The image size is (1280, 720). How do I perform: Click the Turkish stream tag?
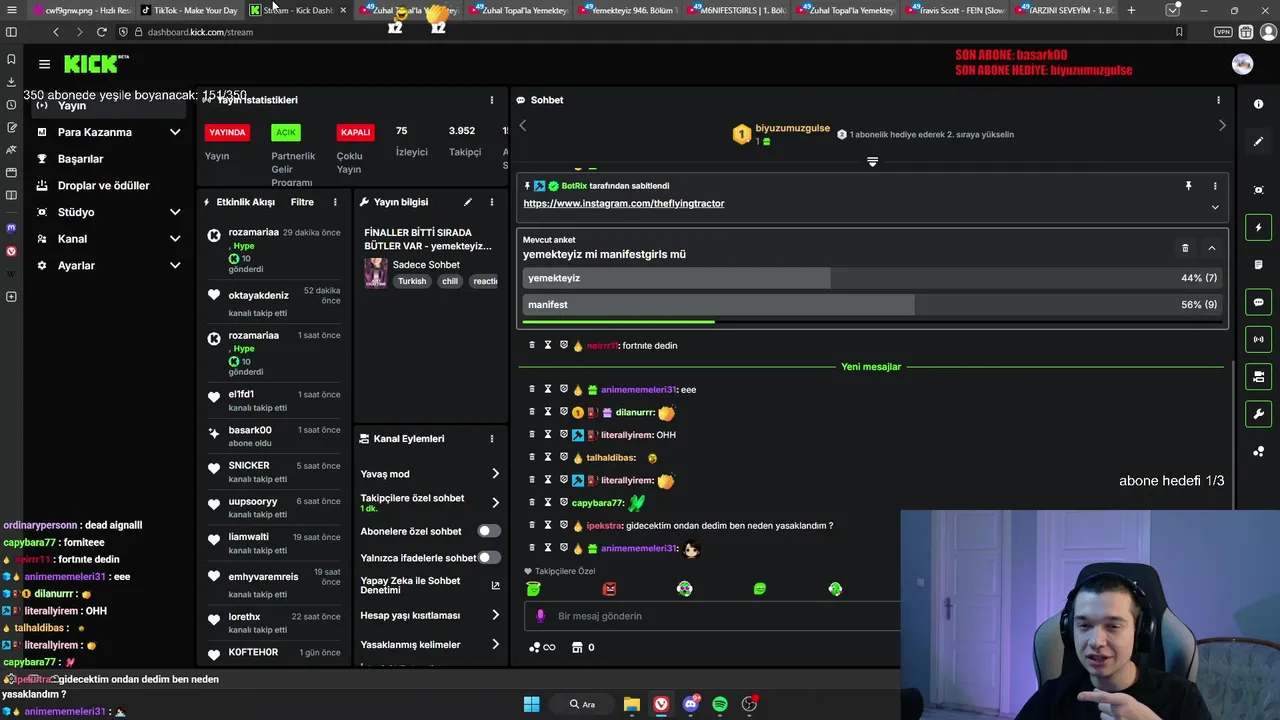(412, 281)
